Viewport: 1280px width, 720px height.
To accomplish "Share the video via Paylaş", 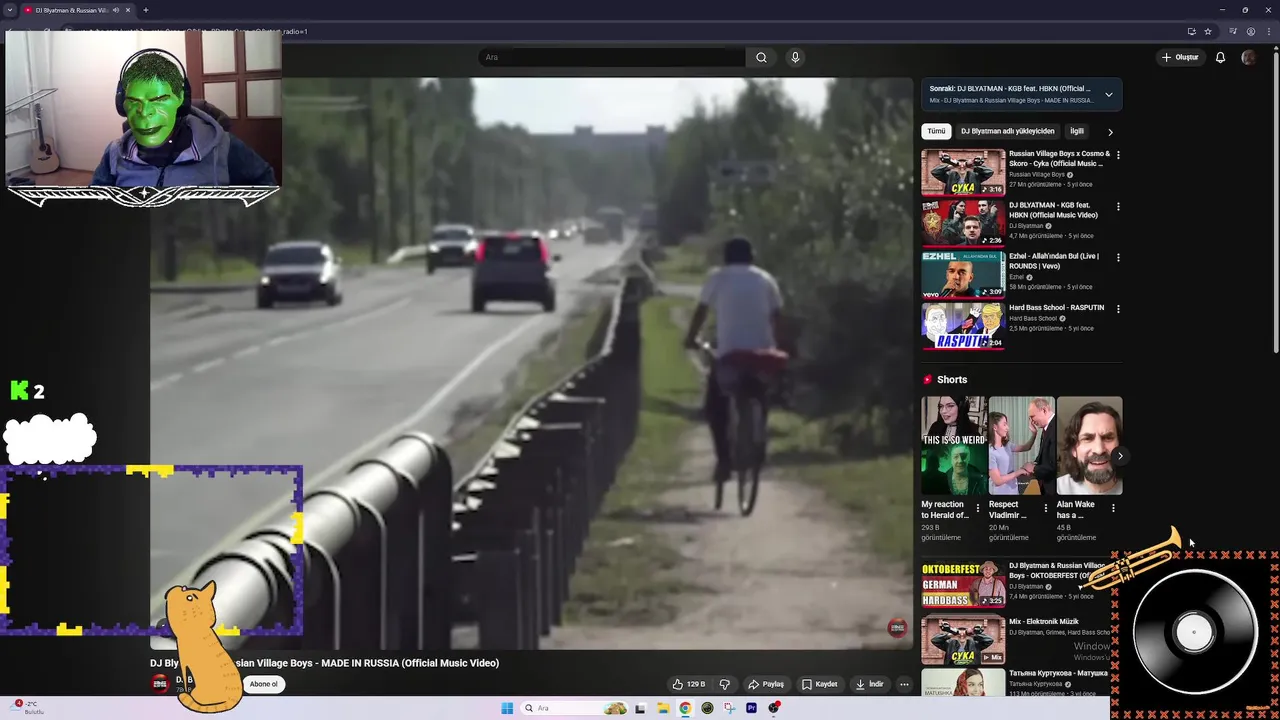I will pyautogui.click(x=766, y=684).
